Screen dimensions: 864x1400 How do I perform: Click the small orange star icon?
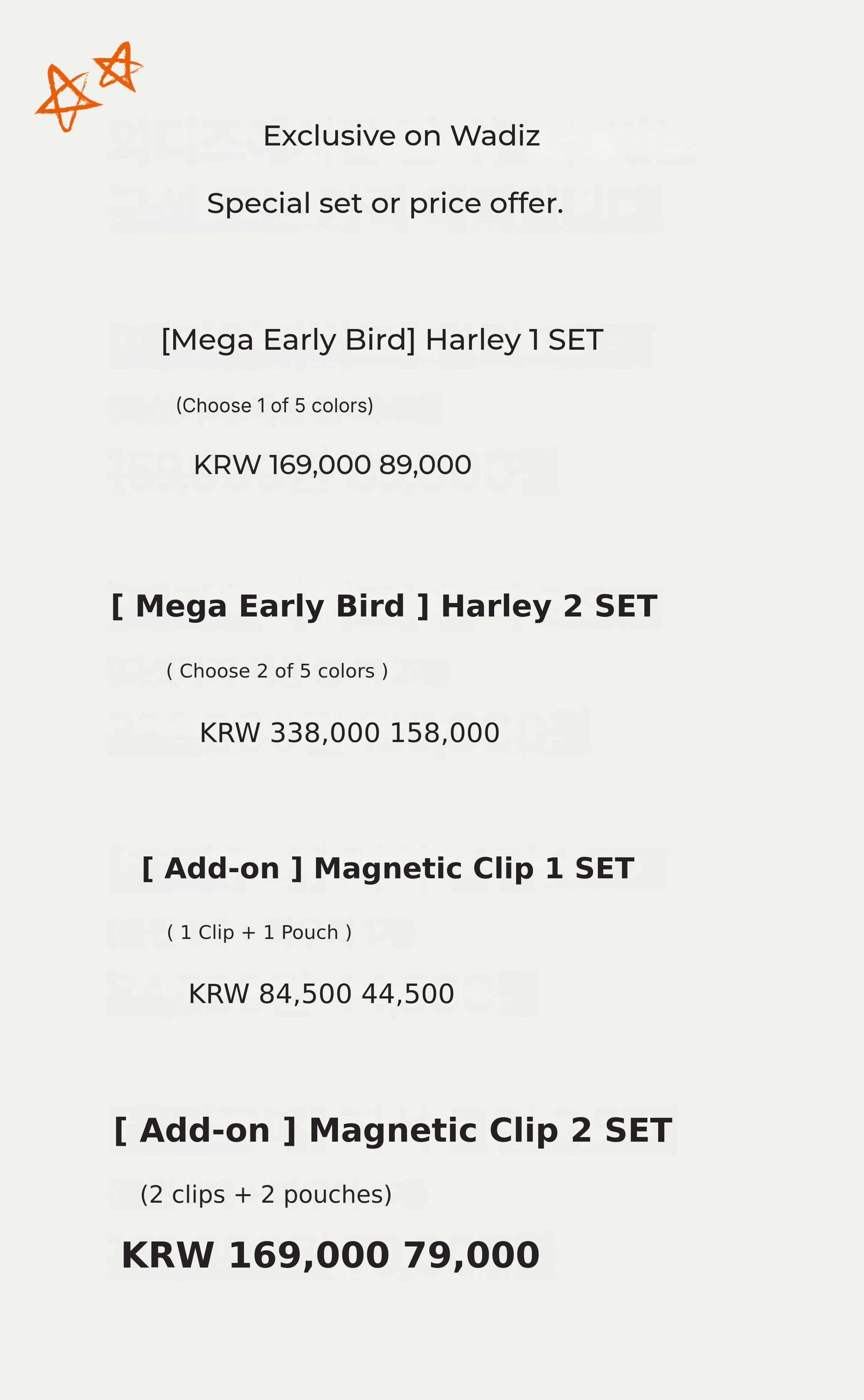click(x=119, y=68)
